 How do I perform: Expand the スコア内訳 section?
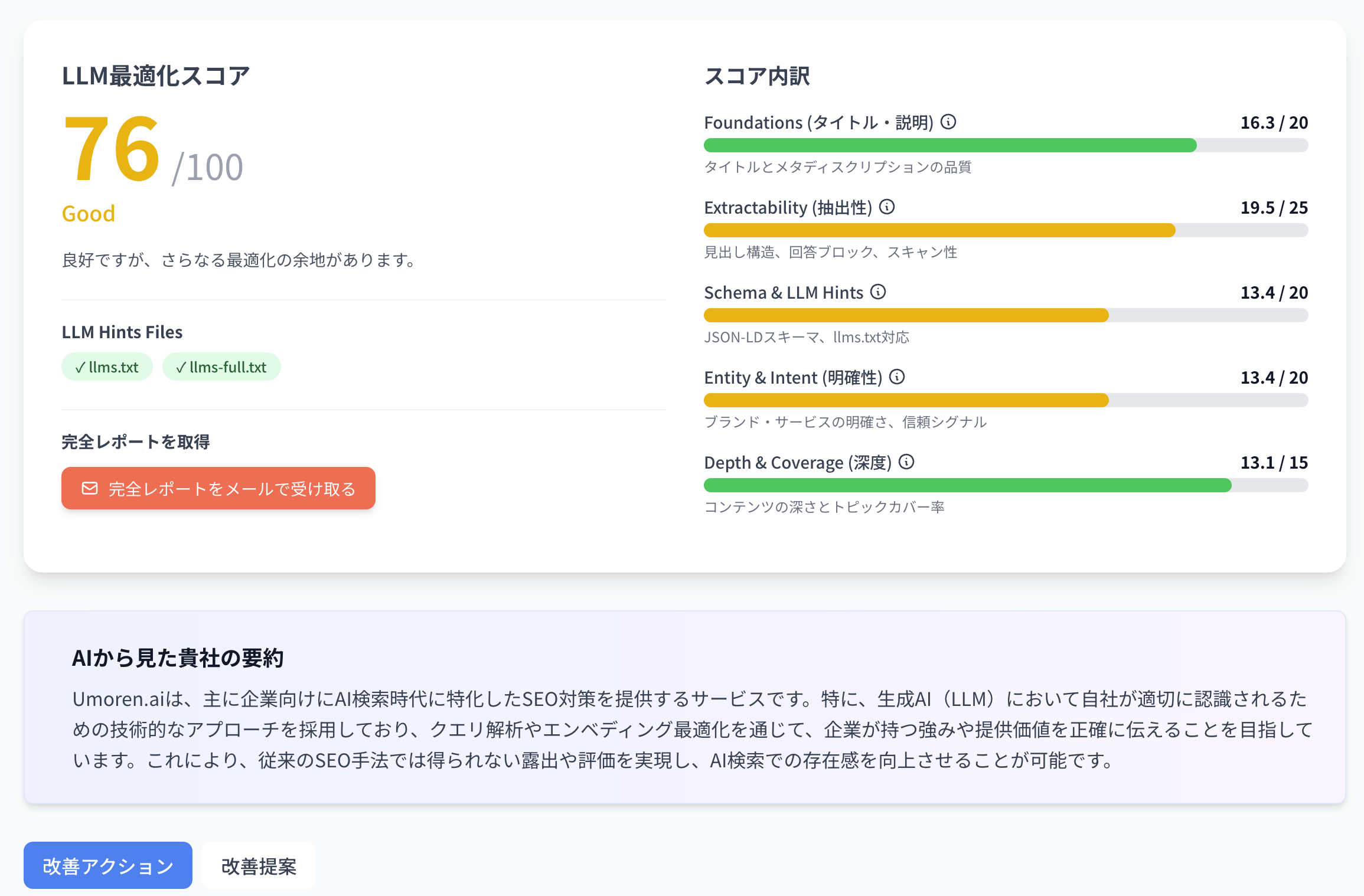758,76
